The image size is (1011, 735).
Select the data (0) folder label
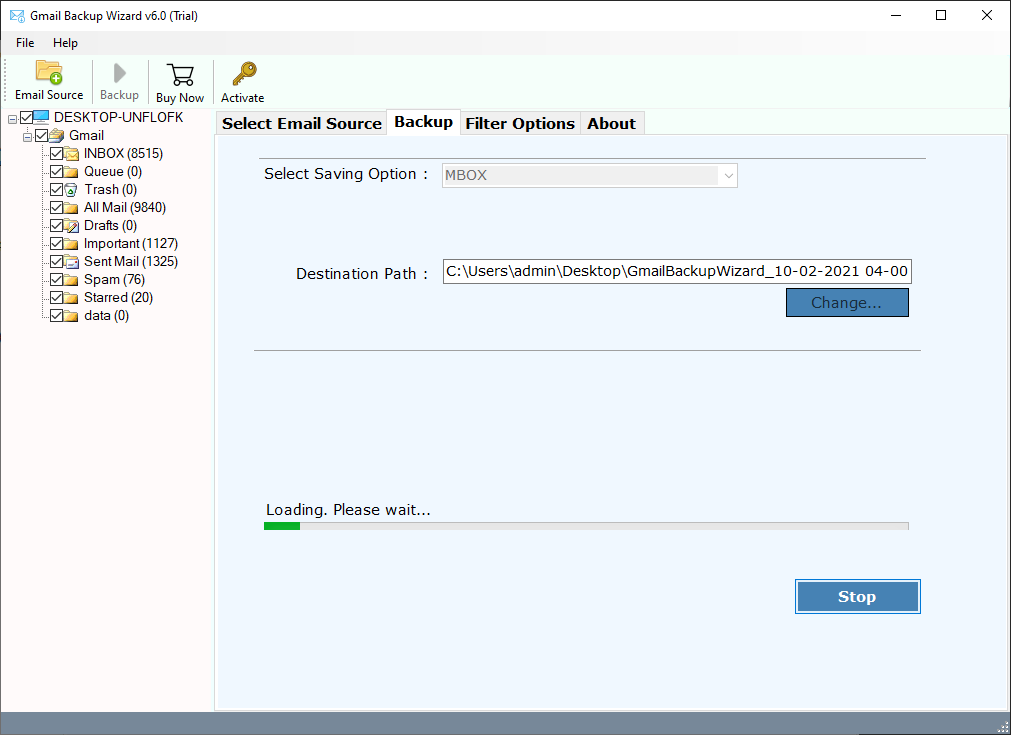(x=106, y=316)
